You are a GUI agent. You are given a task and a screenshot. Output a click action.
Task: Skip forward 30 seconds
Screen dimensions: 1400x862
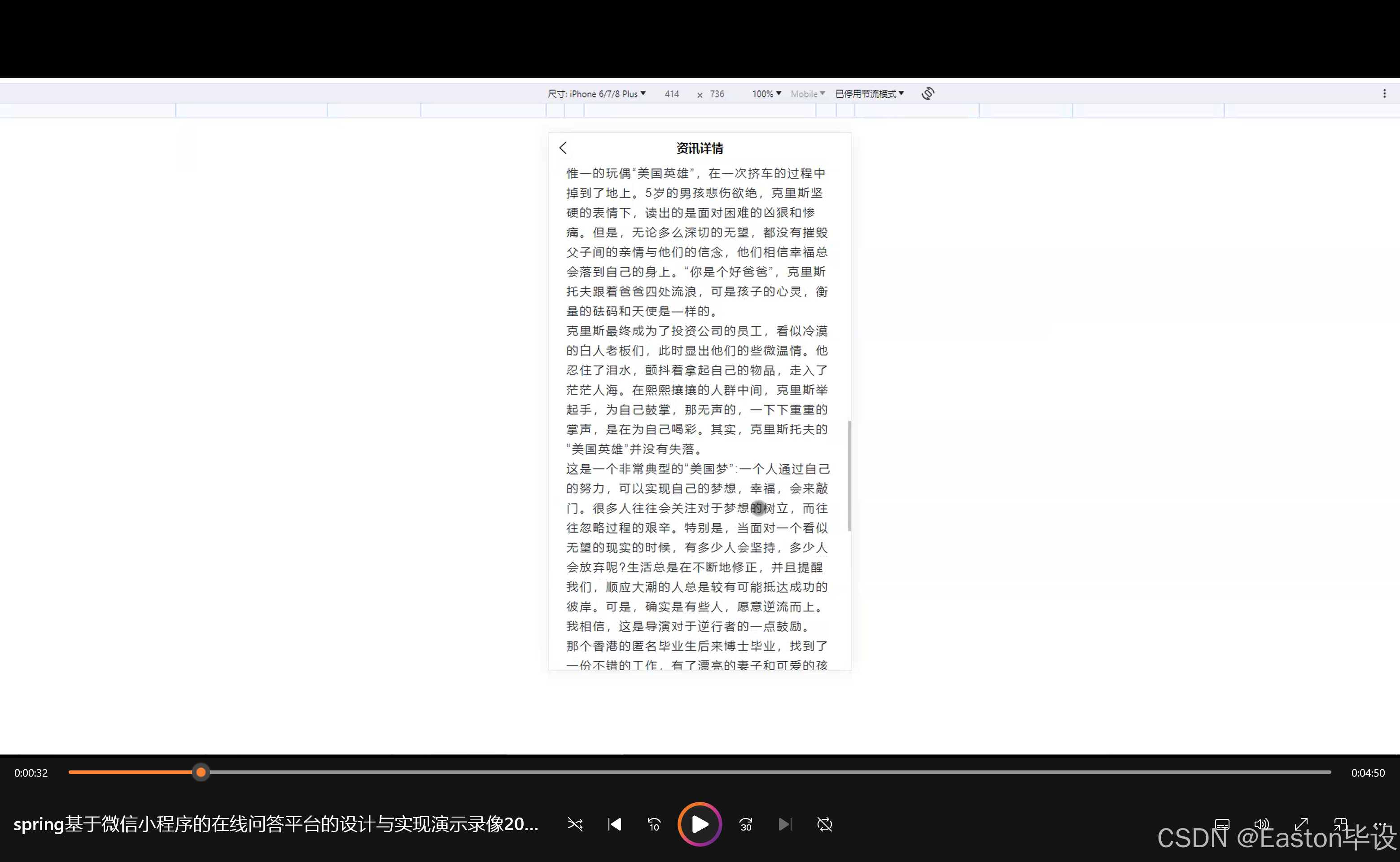(745, 824)
